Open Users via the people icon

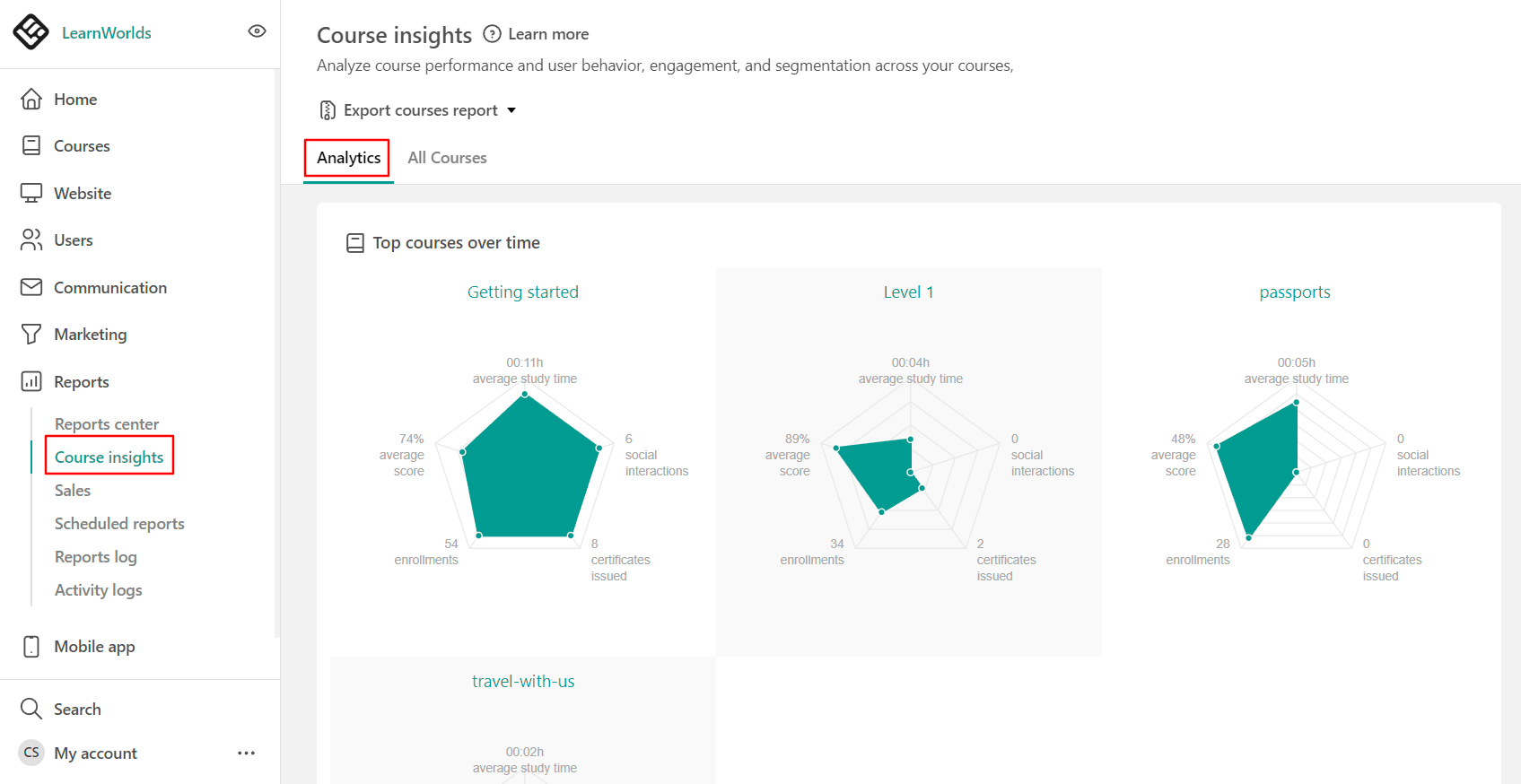coord(31,240)
